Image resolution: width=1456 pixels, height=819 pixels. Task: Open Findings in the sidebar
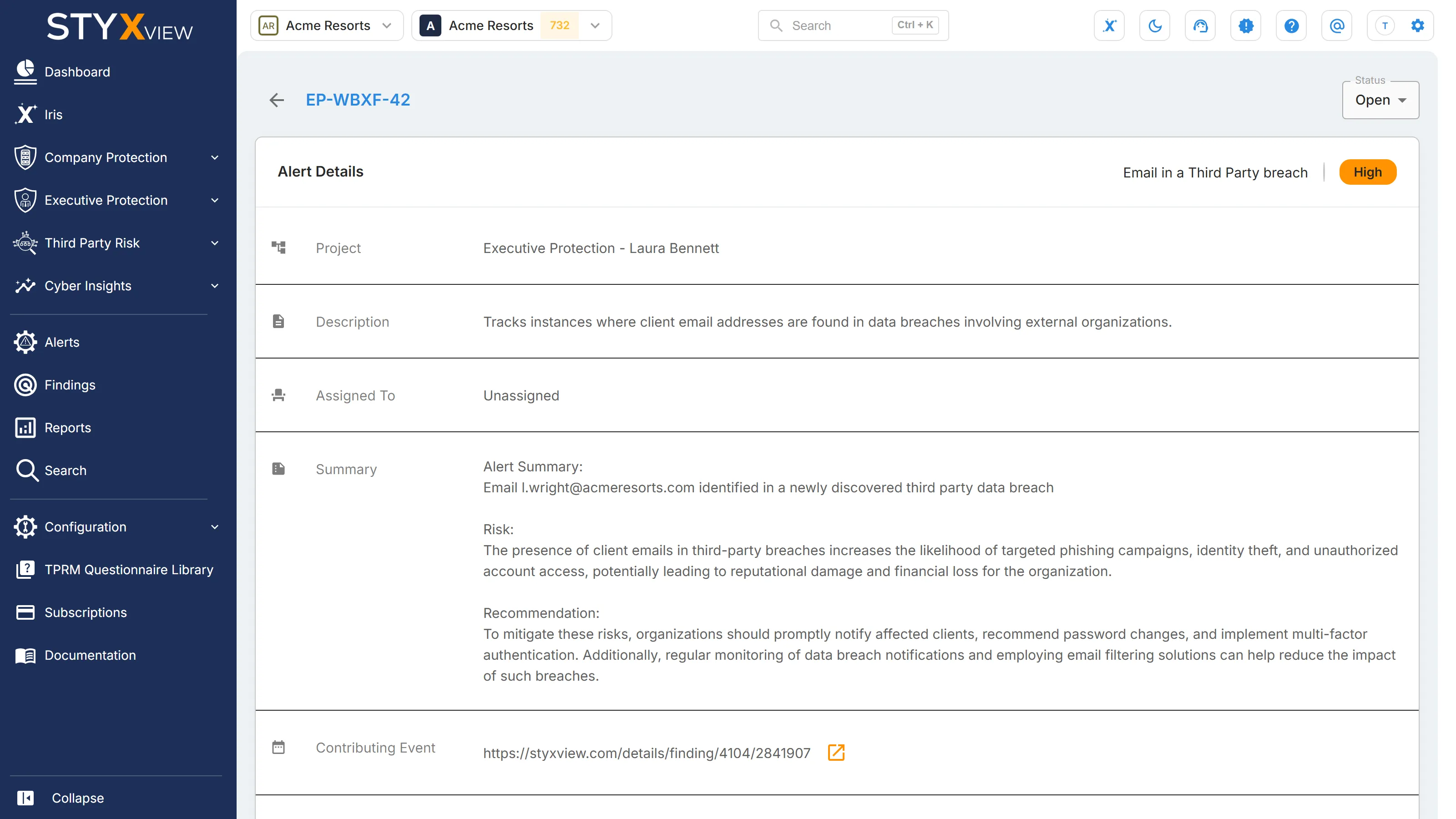(x=118, y=385)
